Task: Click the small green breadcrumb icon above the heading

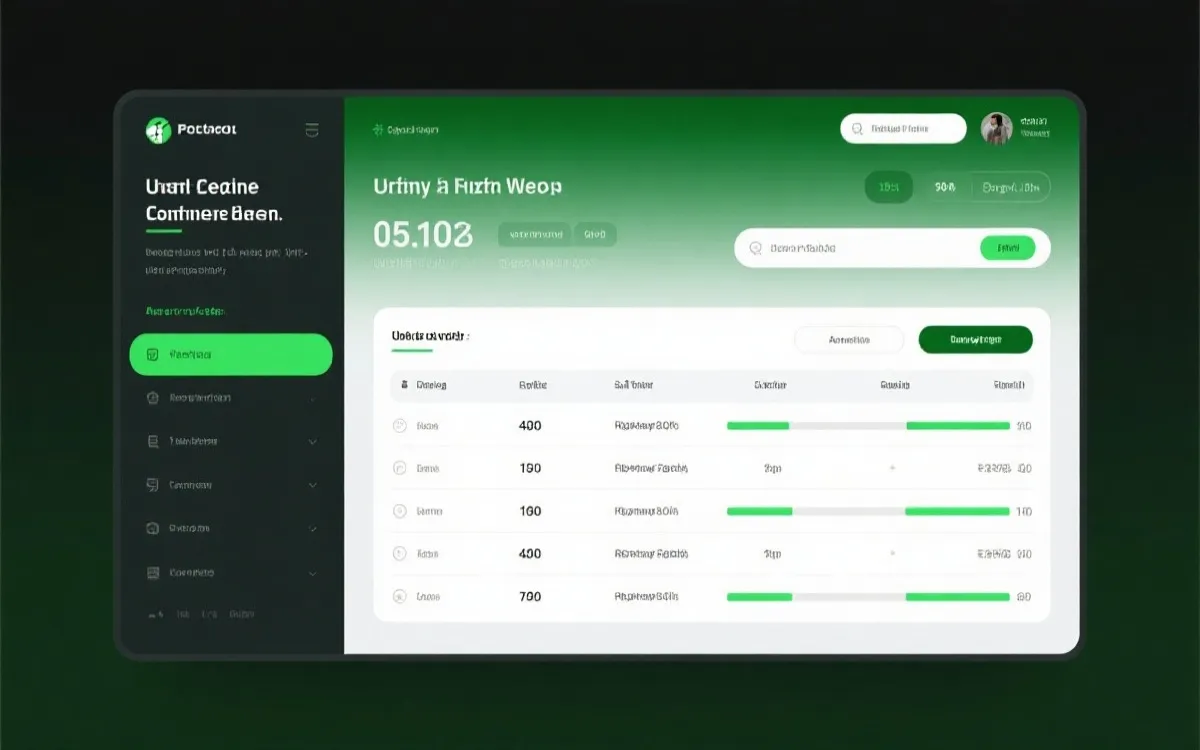Action: tap(378, 130)
